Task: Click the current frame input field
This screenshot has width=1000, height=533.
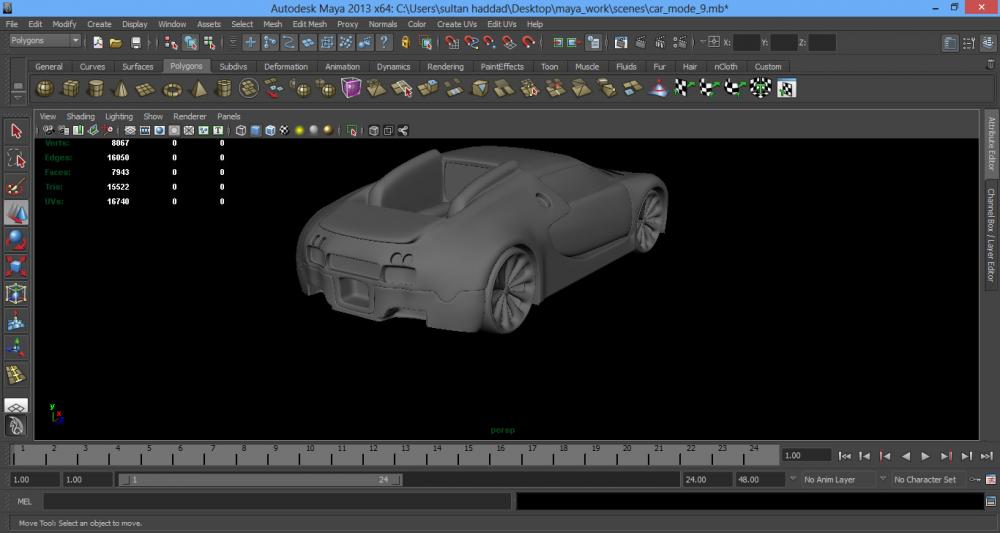Action: 805,456
